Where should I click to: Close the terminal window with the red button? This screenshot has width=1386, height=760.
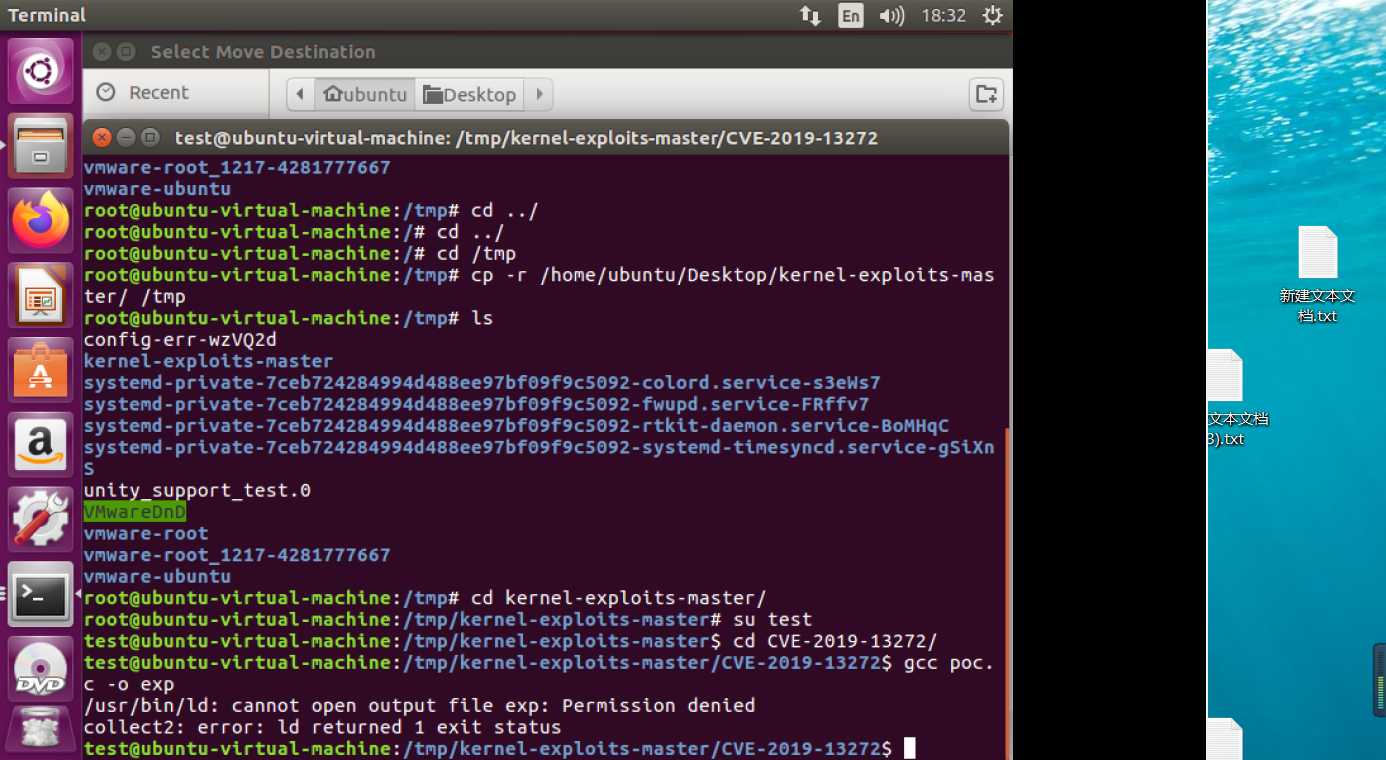tap(100, 137)
